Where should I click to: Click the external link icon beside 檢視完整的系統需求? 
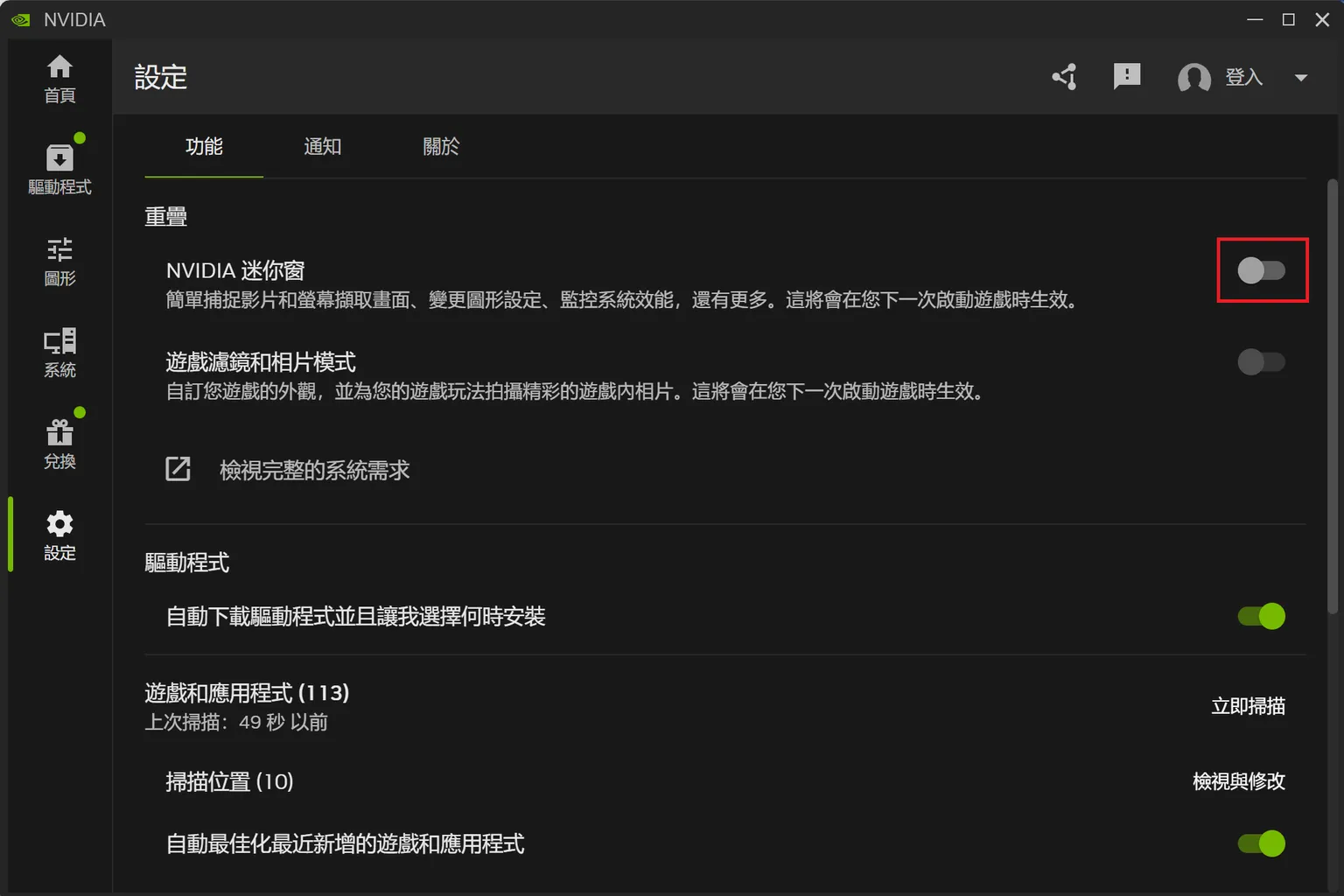(x=178, y=469)
